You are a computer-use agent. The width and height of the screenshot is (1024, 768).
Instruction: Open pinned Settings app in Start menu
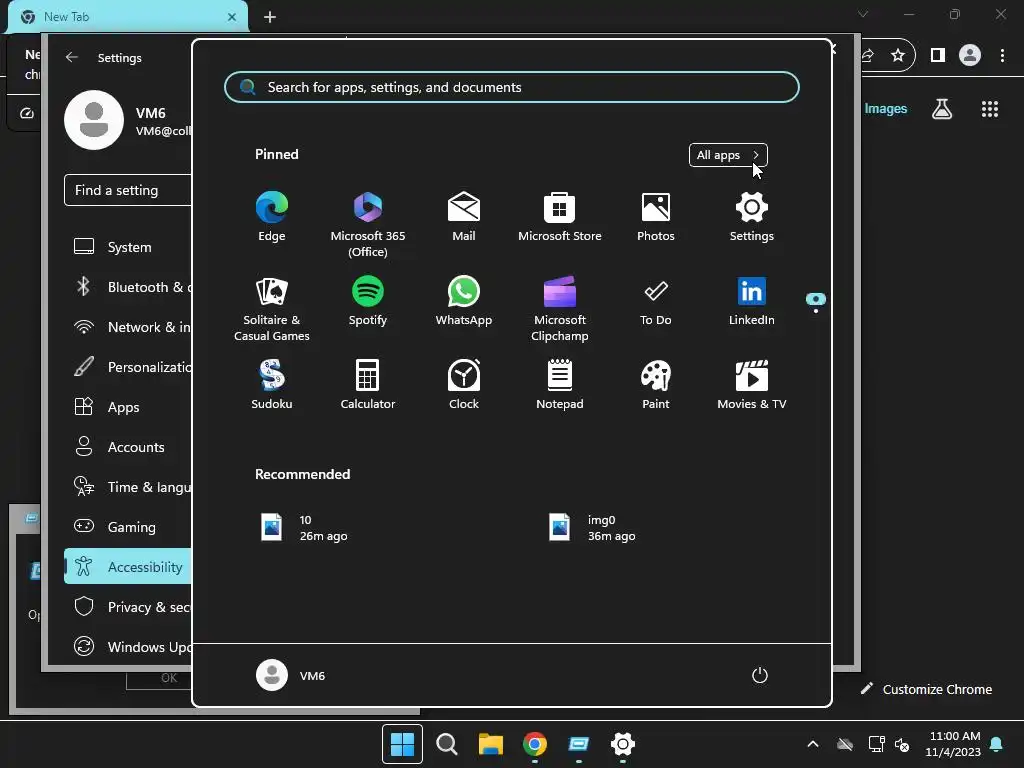tap(752, 217)
